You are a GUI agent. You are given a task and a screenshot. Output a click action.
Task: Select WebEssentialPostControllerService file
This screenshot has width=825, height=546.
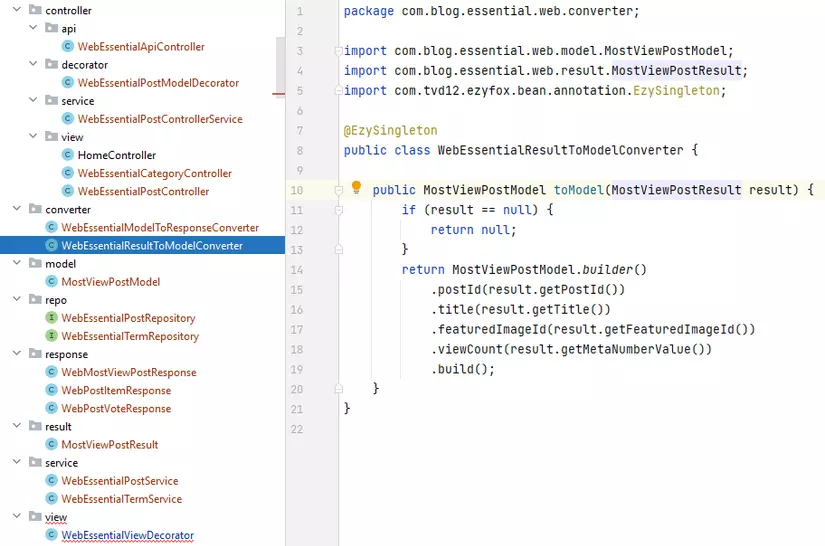(160, 119)
